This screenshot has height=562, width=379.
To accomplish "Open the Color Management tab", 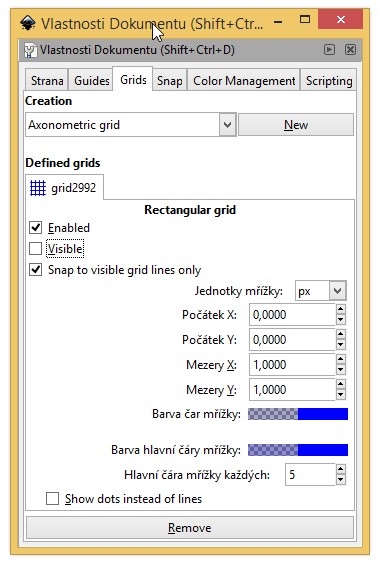I will tap(244, 80).
